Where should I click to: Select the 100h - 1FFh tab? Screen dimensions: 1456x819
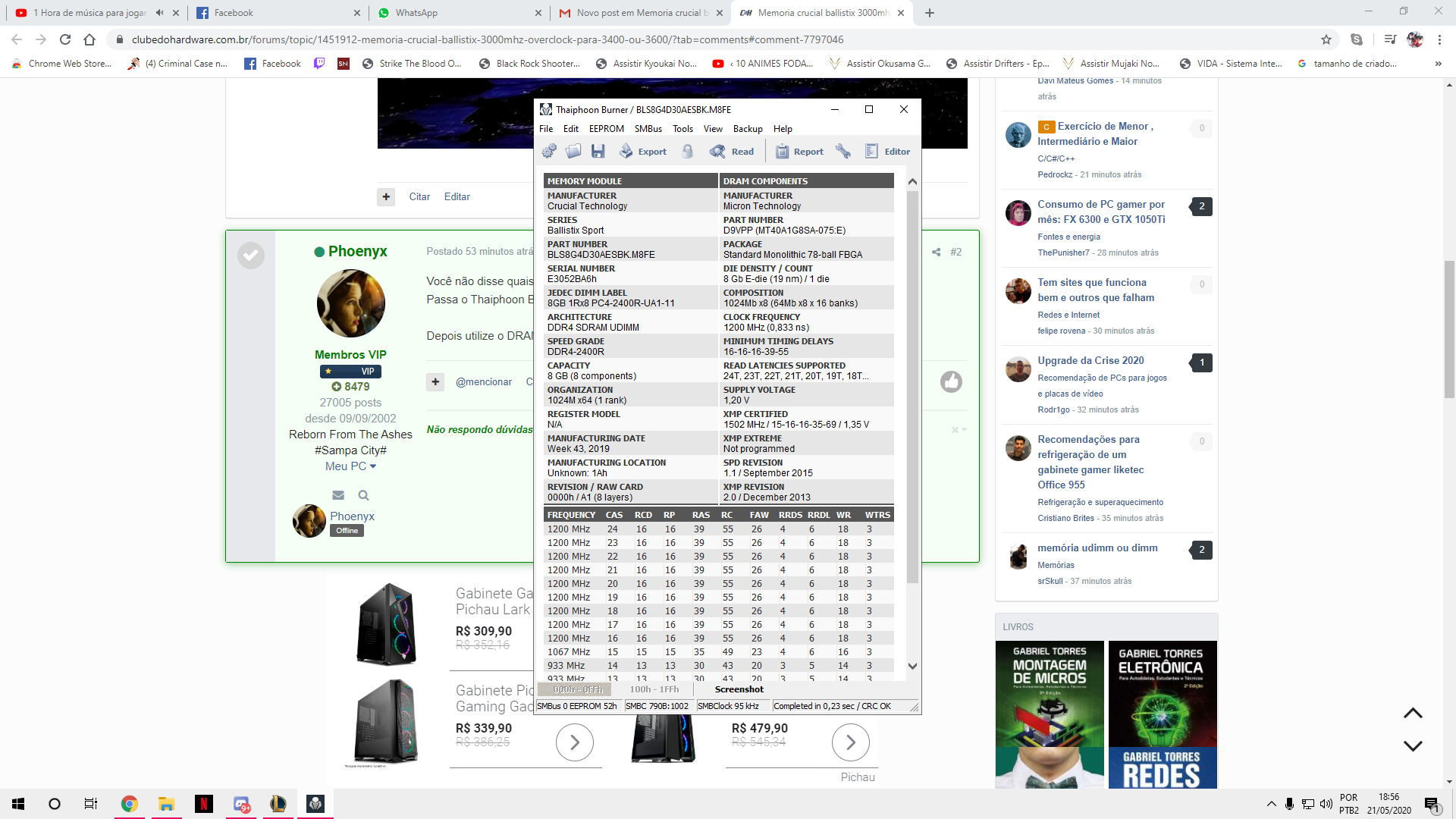tap(654, 689)
